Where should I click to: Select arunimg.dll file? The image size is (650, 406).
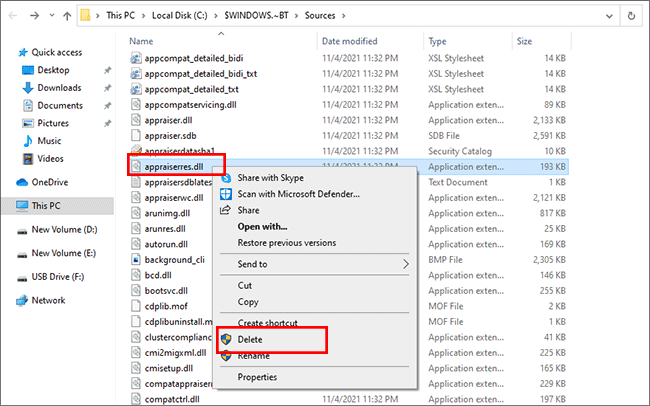tap(167, 213)
